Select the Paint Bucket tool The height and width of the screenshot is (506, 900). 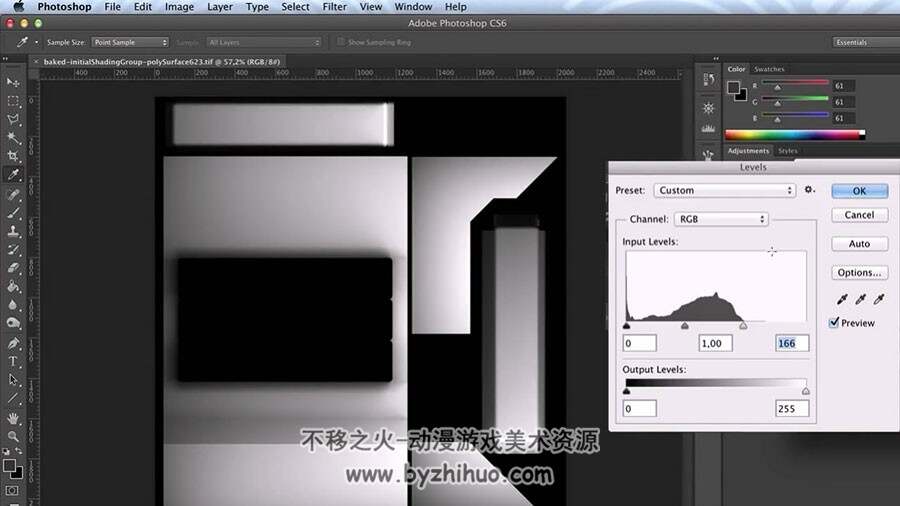[13, 286]
